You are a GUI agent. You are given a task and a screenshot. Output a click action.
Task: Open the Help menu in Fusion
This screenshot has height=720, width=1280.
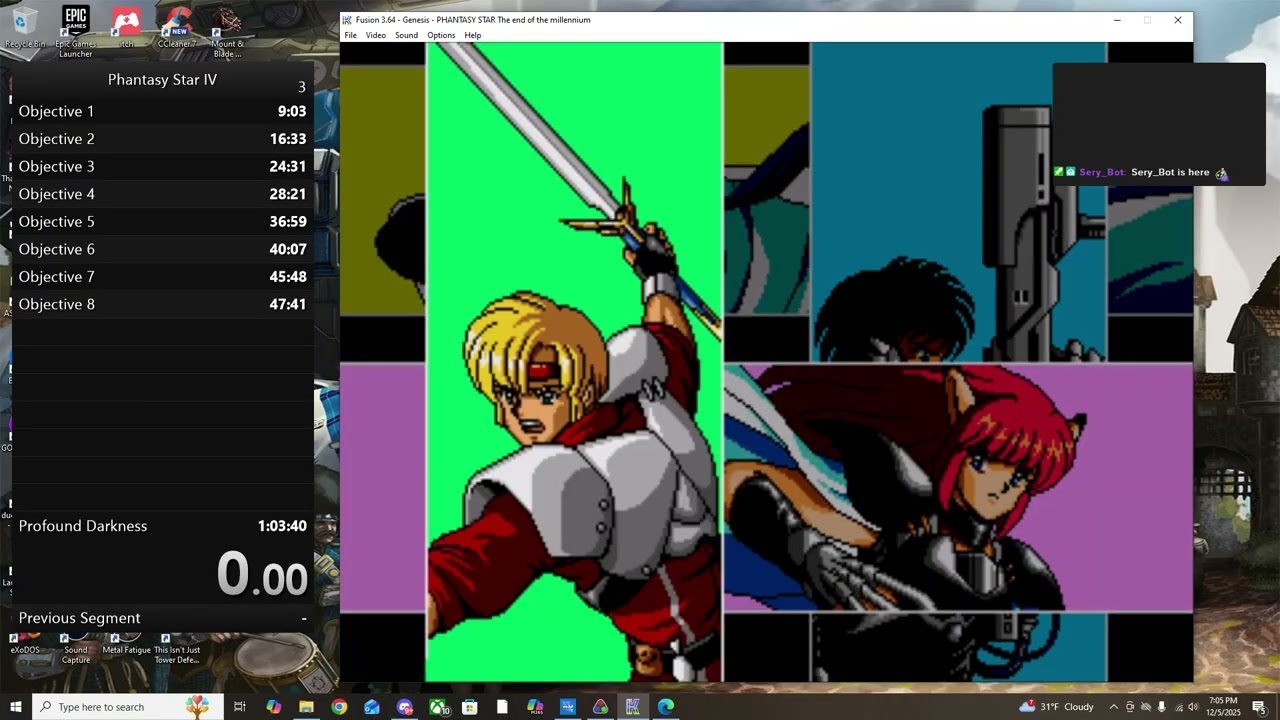pyautogui.click(x=472, y=35)
